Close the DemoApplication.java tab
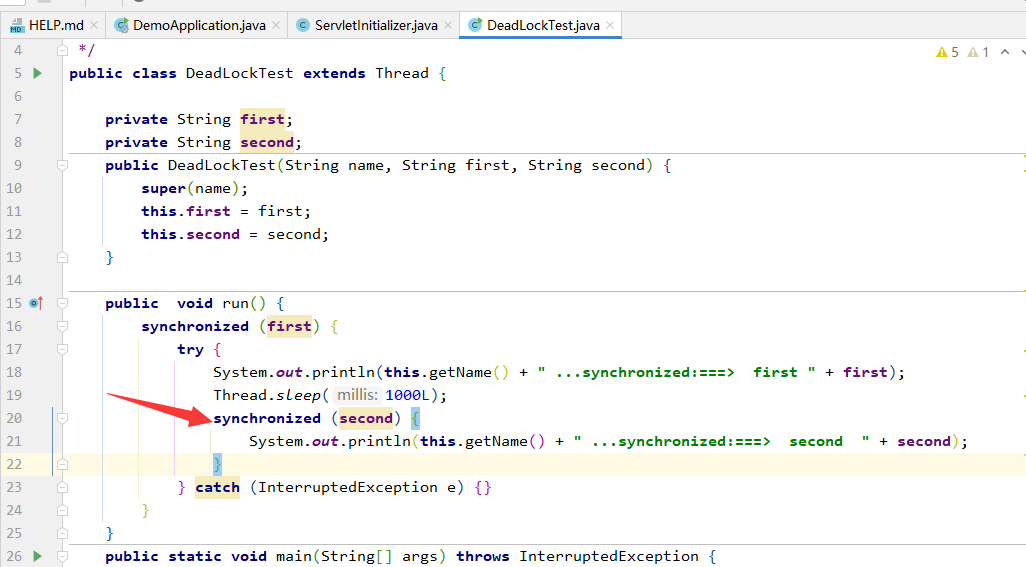Image resolution: width=1026 pixels, height=567 pixels. pyautogui.click(x=276, y=26)
